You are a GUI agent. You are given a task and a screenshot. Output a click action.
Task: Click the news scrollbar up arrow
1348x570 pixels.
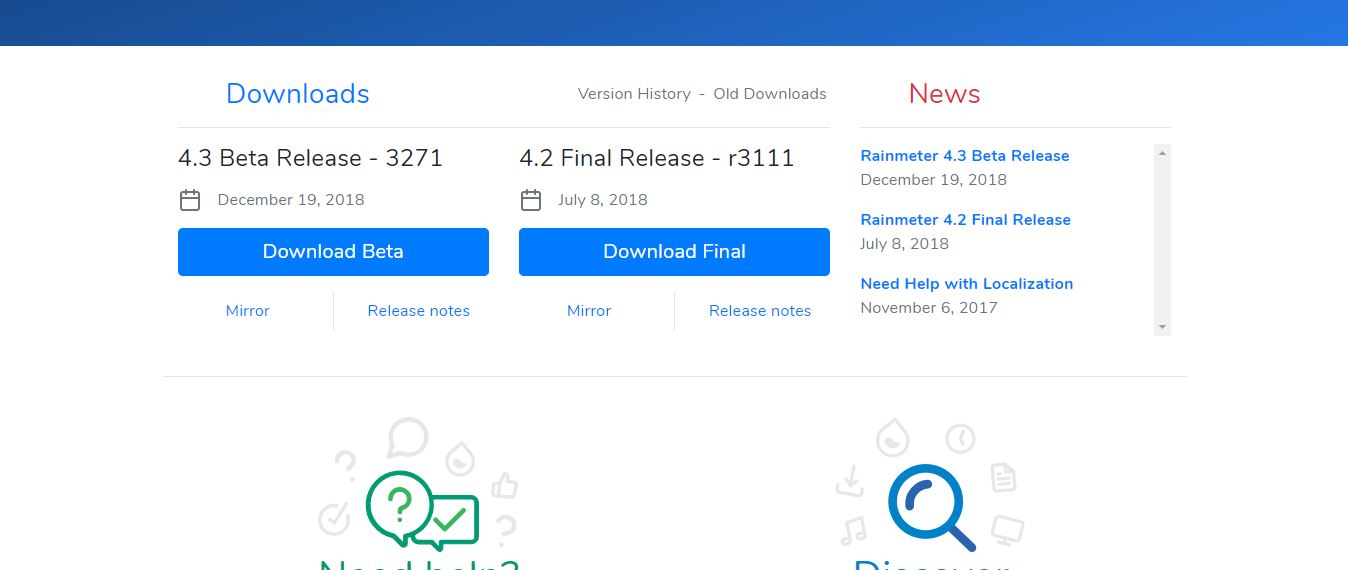[1162, 153]
